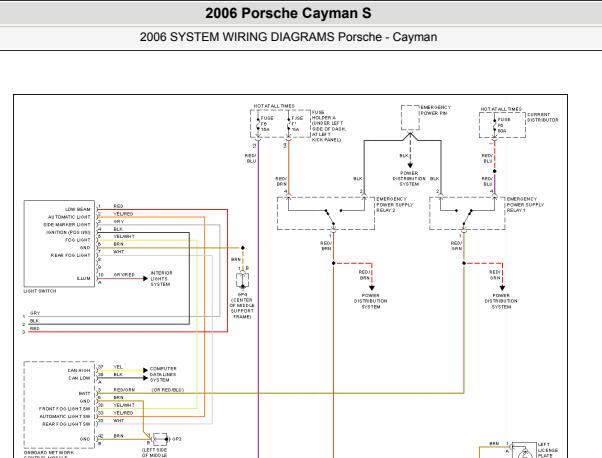Click the "LEFT LICENSE PLATE" lamp label
The image size is (602, 458).
click(548, 450)
